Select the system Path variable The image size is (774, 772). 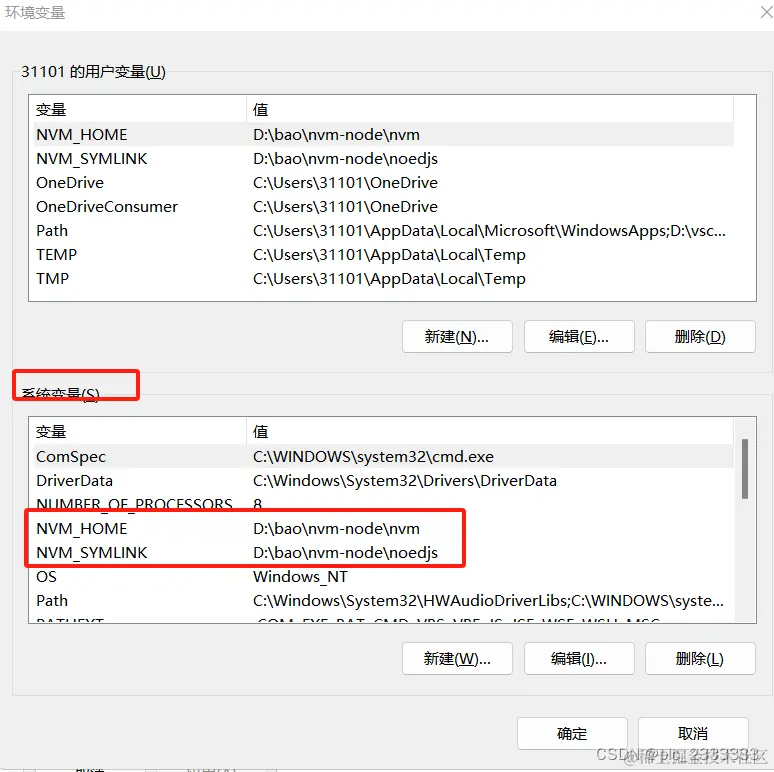[x=384, y=601]
